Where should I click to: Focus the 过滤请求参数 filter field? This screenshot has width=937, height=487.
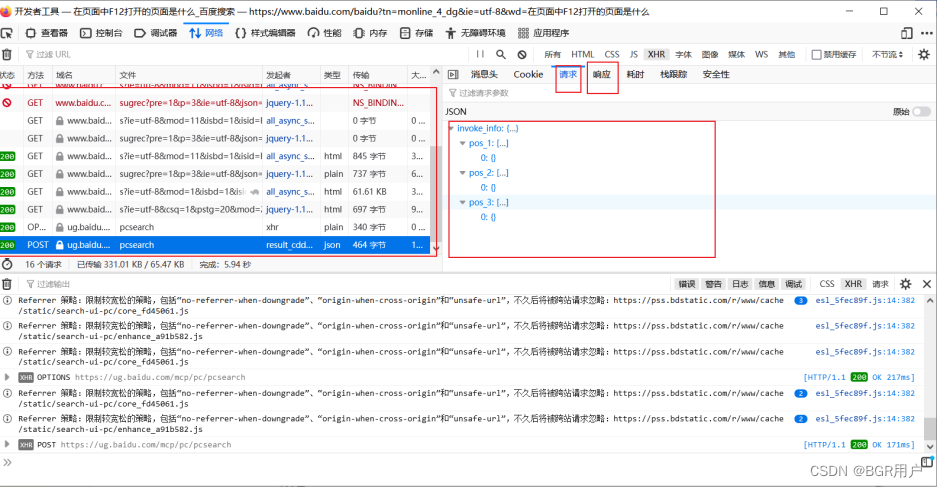click(x=690, y=93)
